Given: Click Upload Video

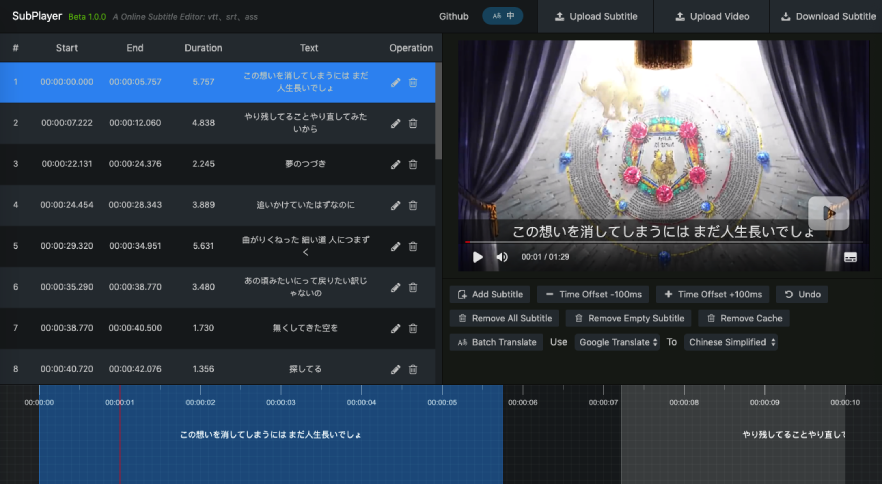Looking at the screenshot, I should 712,16.
